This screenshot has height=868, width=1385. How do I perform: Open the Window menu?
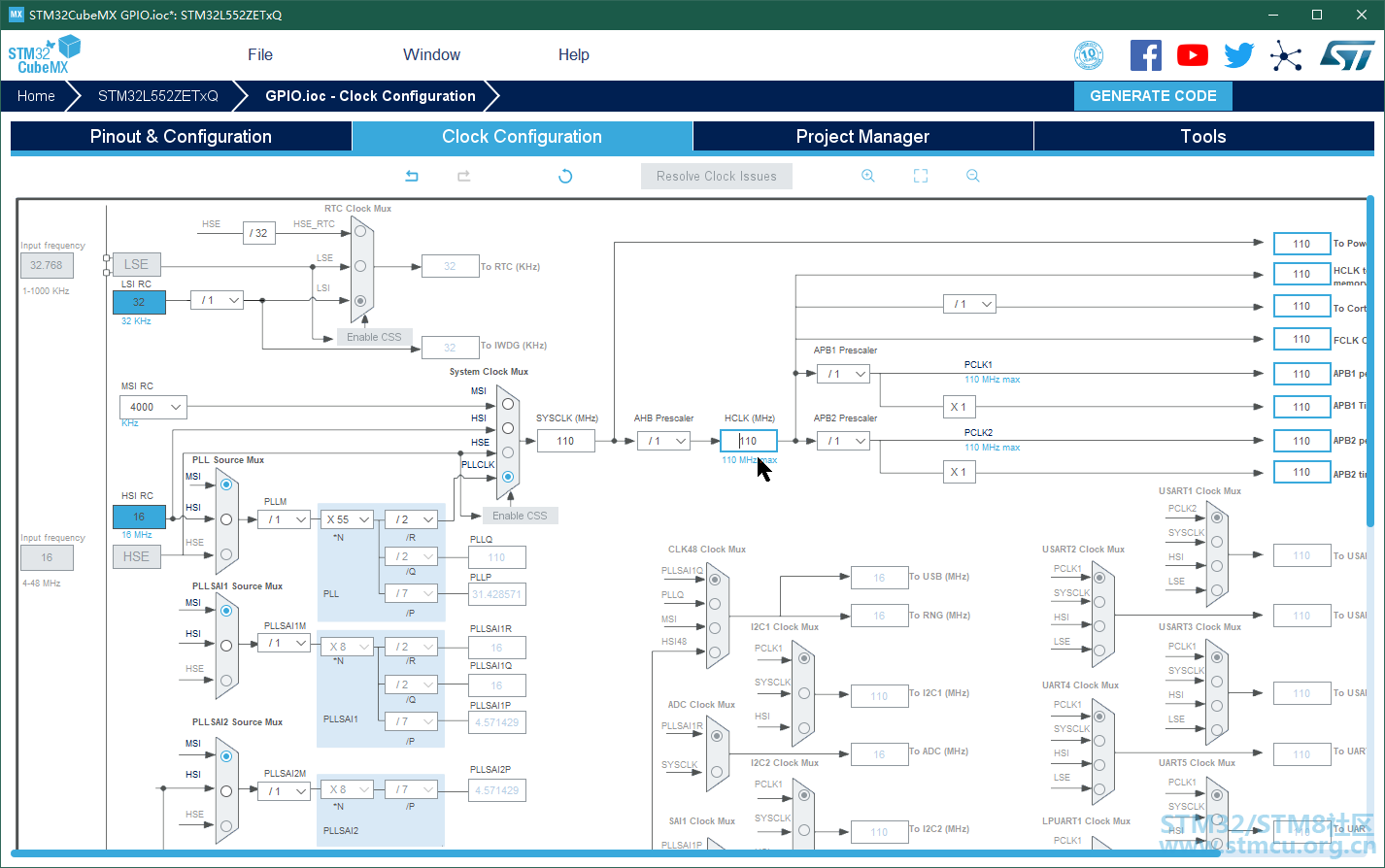point(432,54)
